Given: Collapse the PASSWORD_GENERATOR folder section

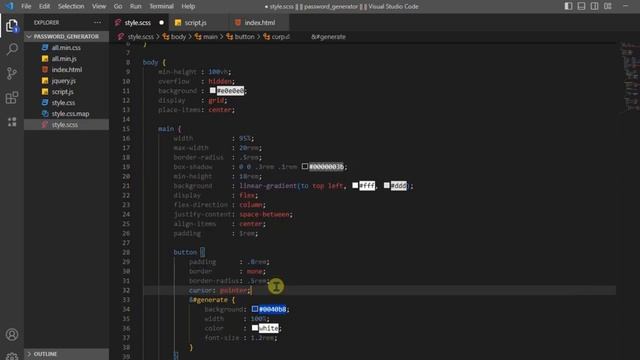Looking at the screenshot, I should (66, 36).
